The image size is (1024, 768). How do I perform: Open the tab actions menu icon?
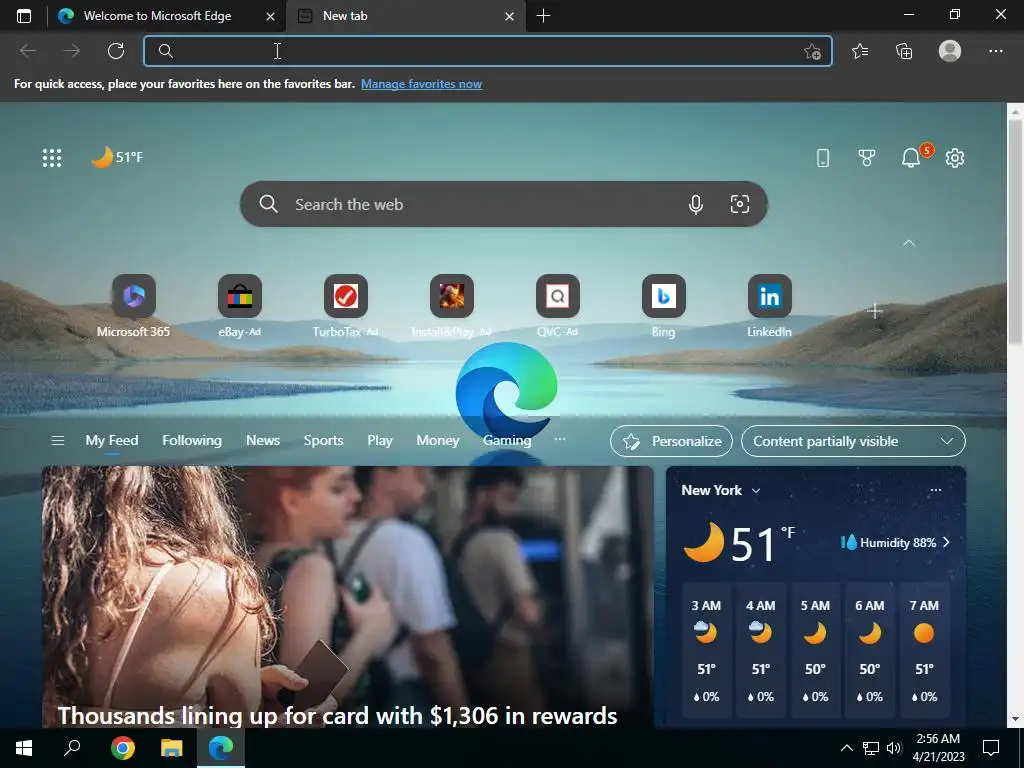click(x=24, y=16)
